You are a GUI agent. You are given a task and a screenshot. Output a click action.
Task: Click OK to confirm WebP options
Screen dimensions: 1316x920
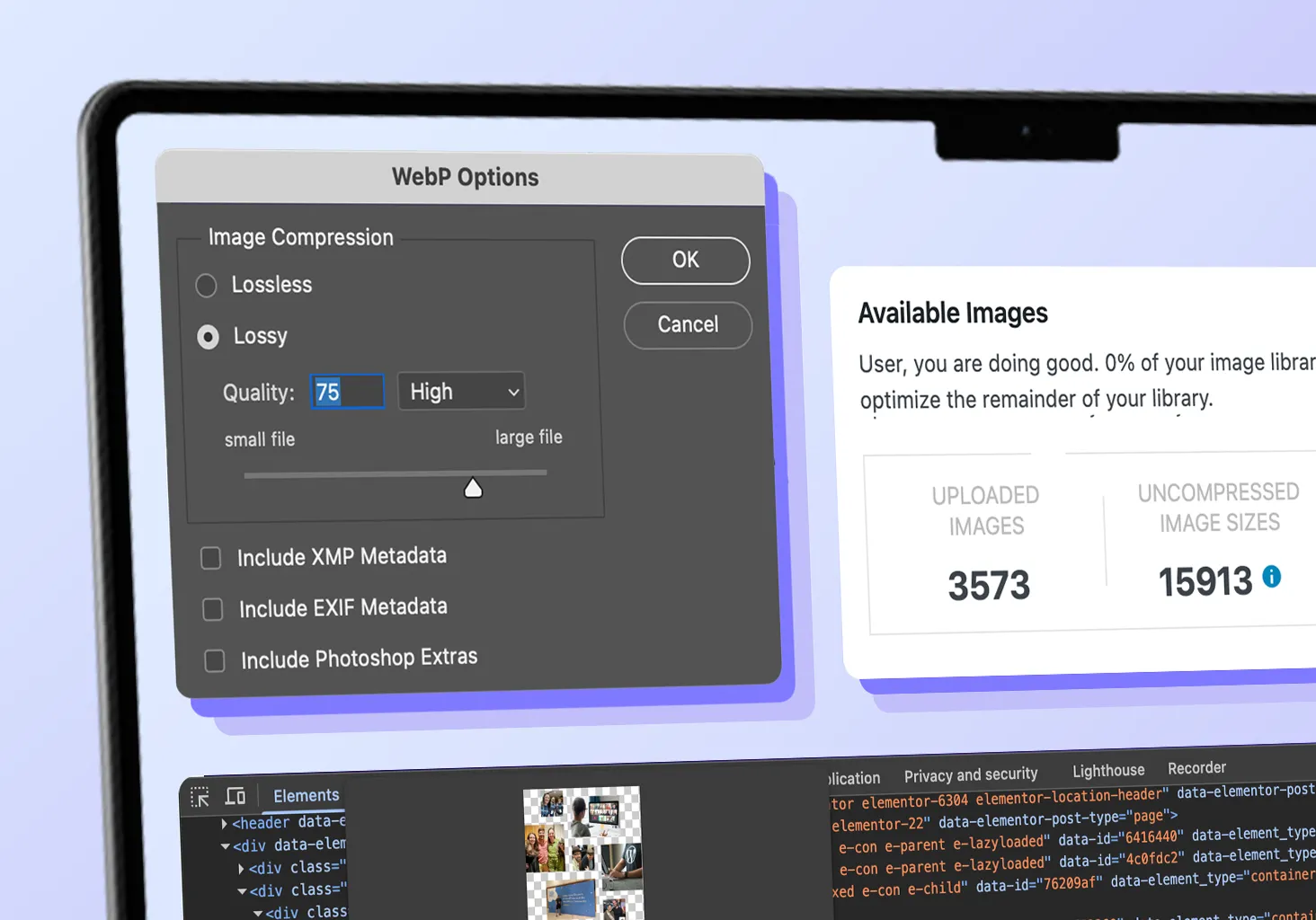point(685,260)
